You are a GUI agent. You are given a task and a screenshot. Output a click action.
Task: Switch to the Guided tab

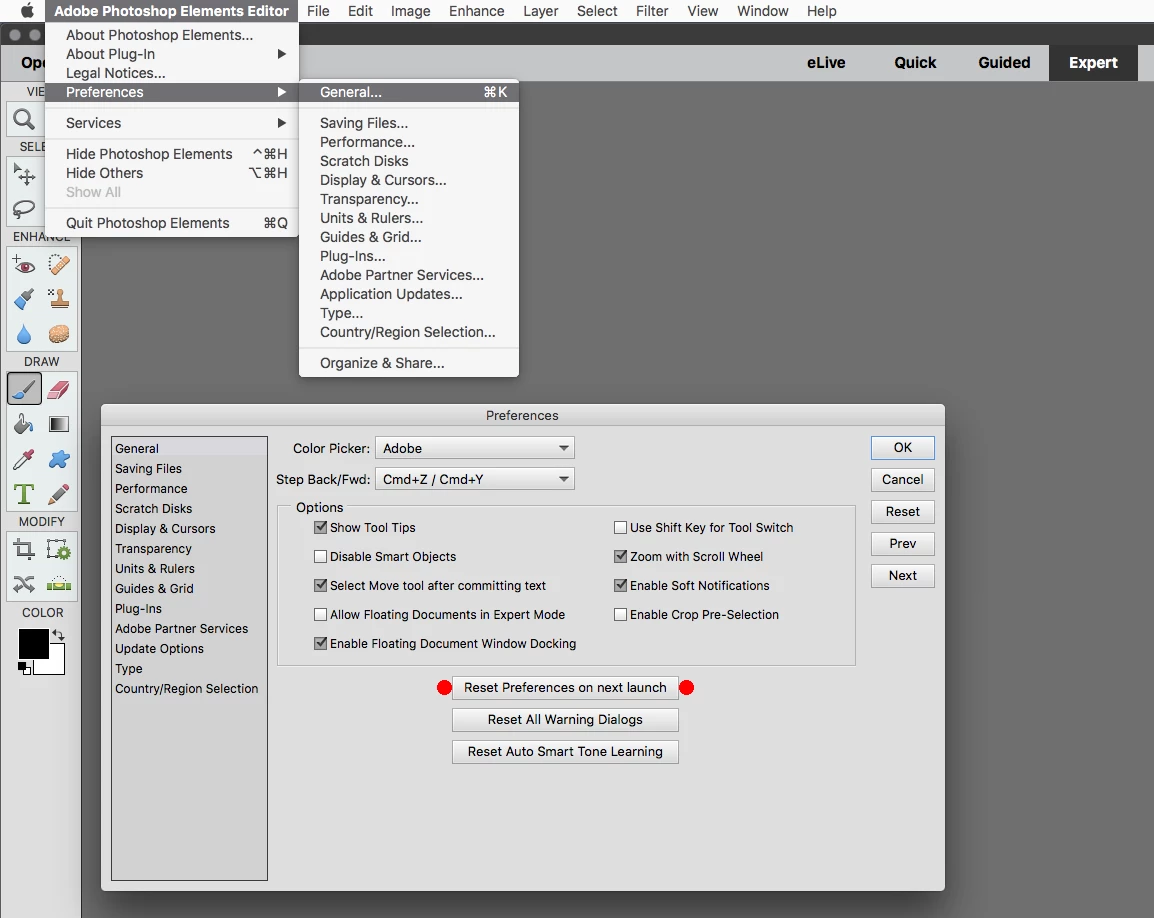pyautogui.click(x=1004, y=63)
